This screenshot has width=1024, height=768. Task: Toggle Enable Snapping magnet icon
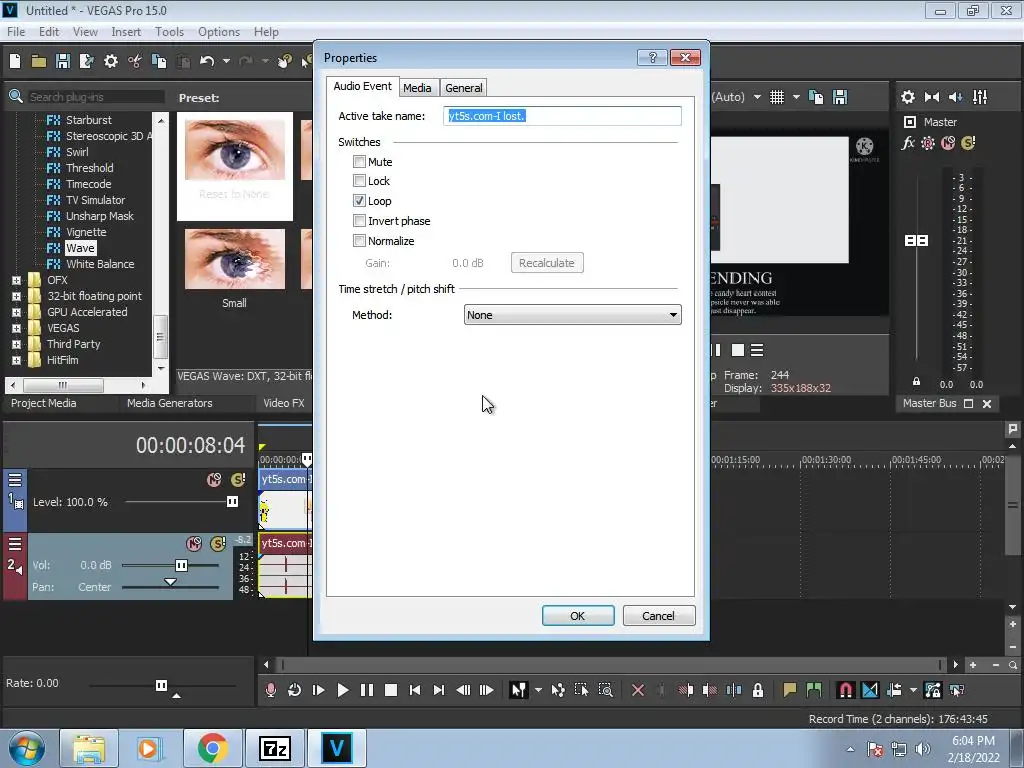pyautogui.click(x=845, y=690)
